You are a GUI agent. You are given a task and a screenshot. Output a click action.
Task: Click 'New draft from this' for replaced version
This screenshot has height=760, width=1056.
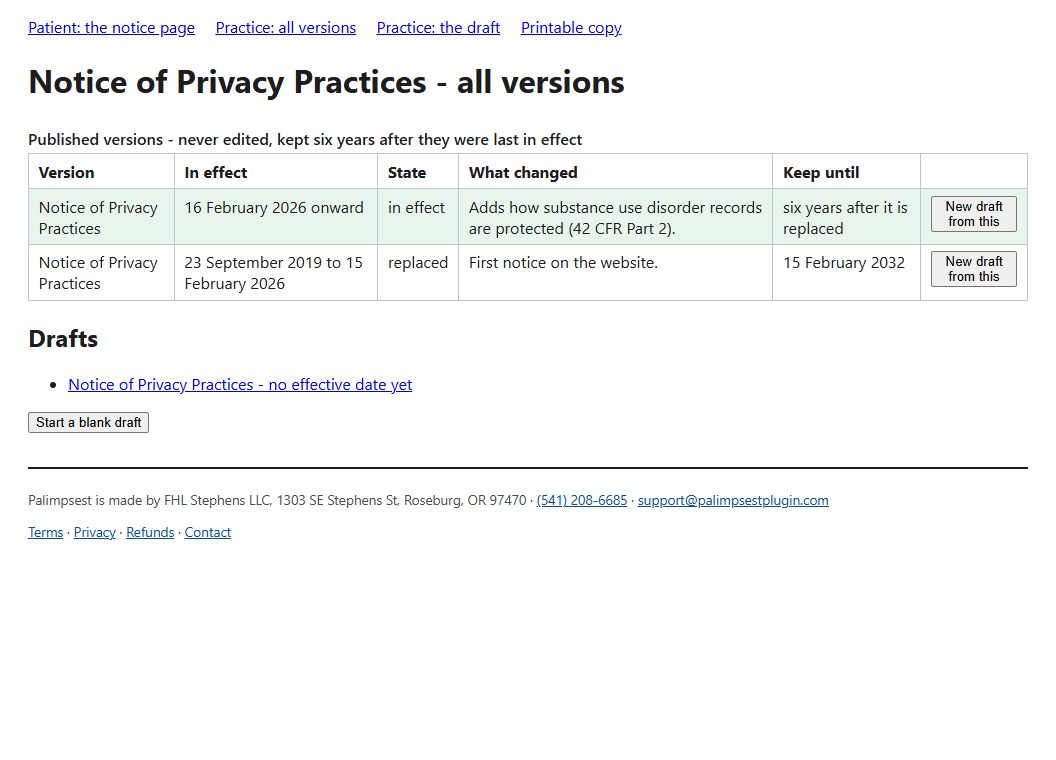(x=974, y=269)
